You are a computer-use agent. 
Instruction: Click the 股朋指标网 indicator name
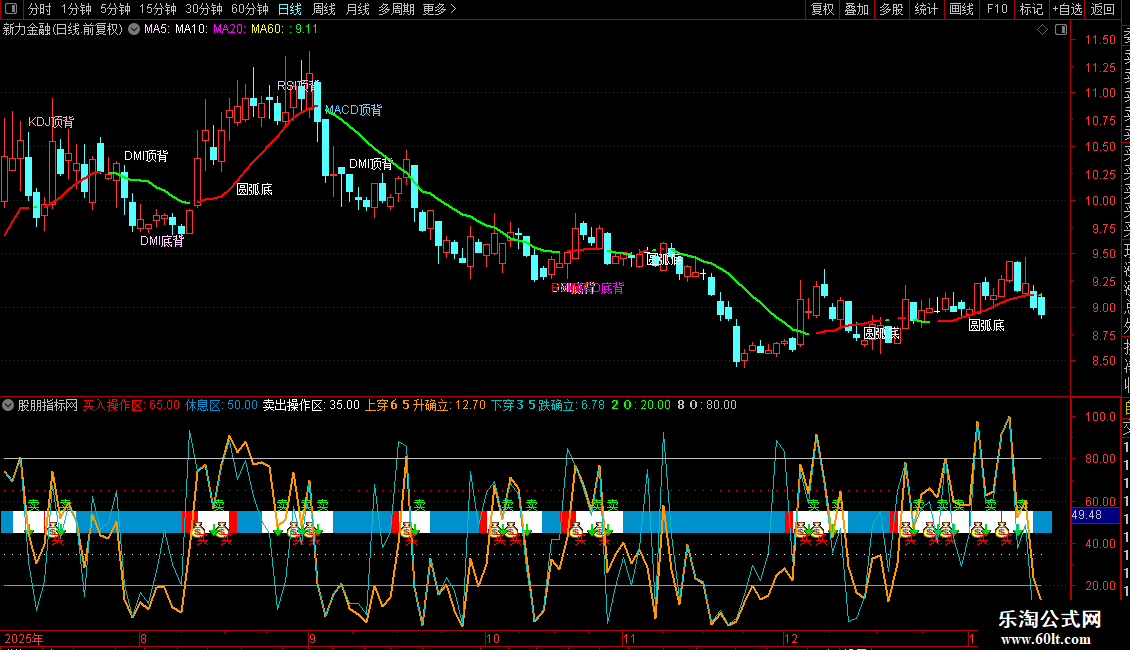48,405
